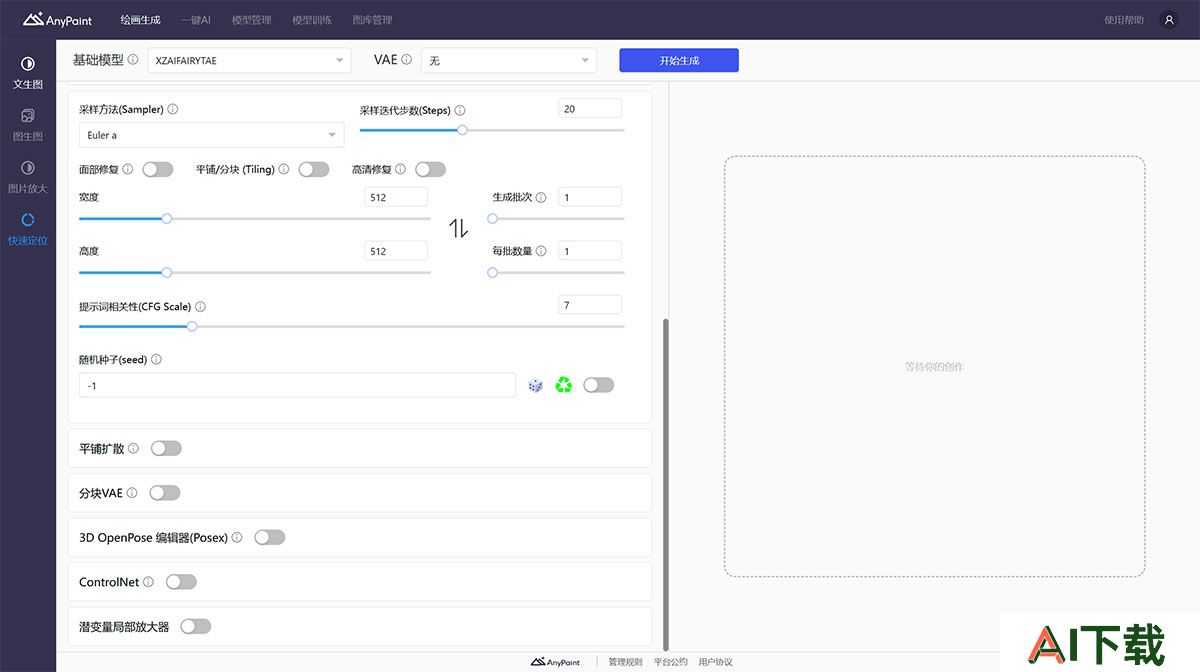
Task: Switch to the 绘画生成 tab
Action: coord(141,20)
